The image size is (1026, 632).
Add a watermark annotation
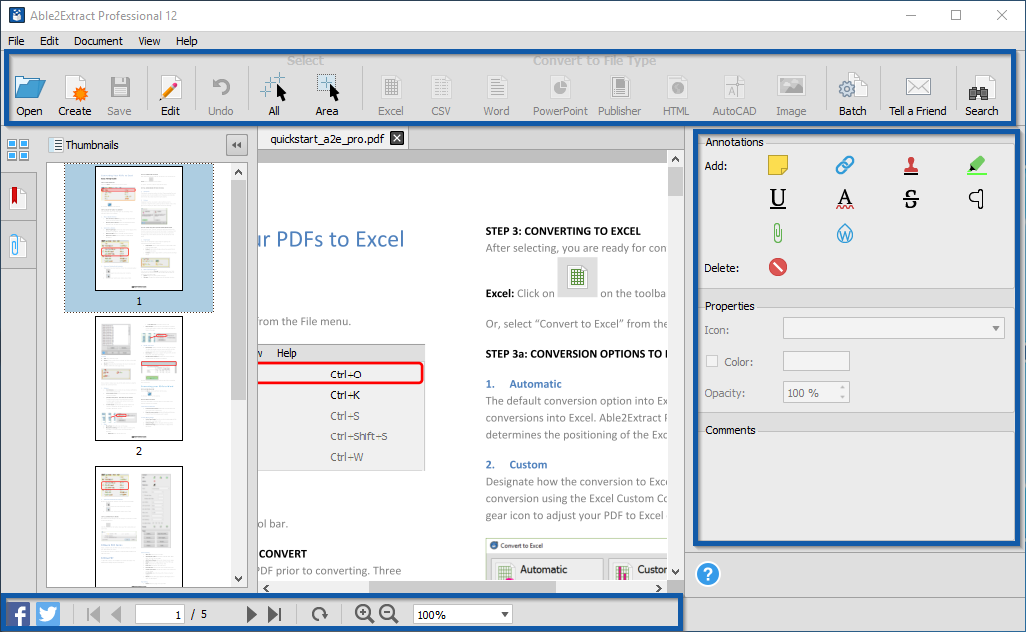(x=845, y=234)
